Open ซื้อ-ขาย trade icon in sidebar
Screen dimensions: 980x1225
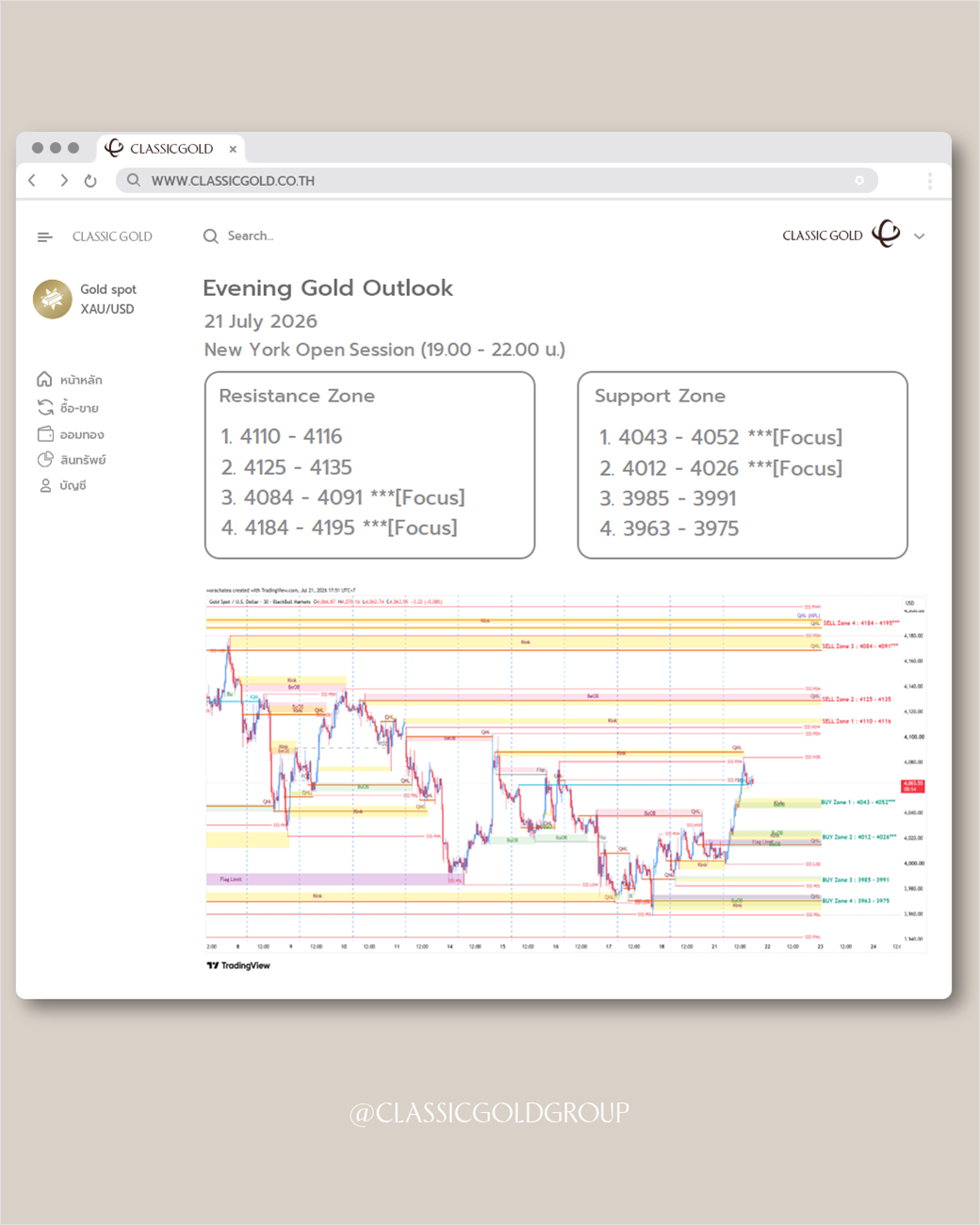click(x=45, y=407)
